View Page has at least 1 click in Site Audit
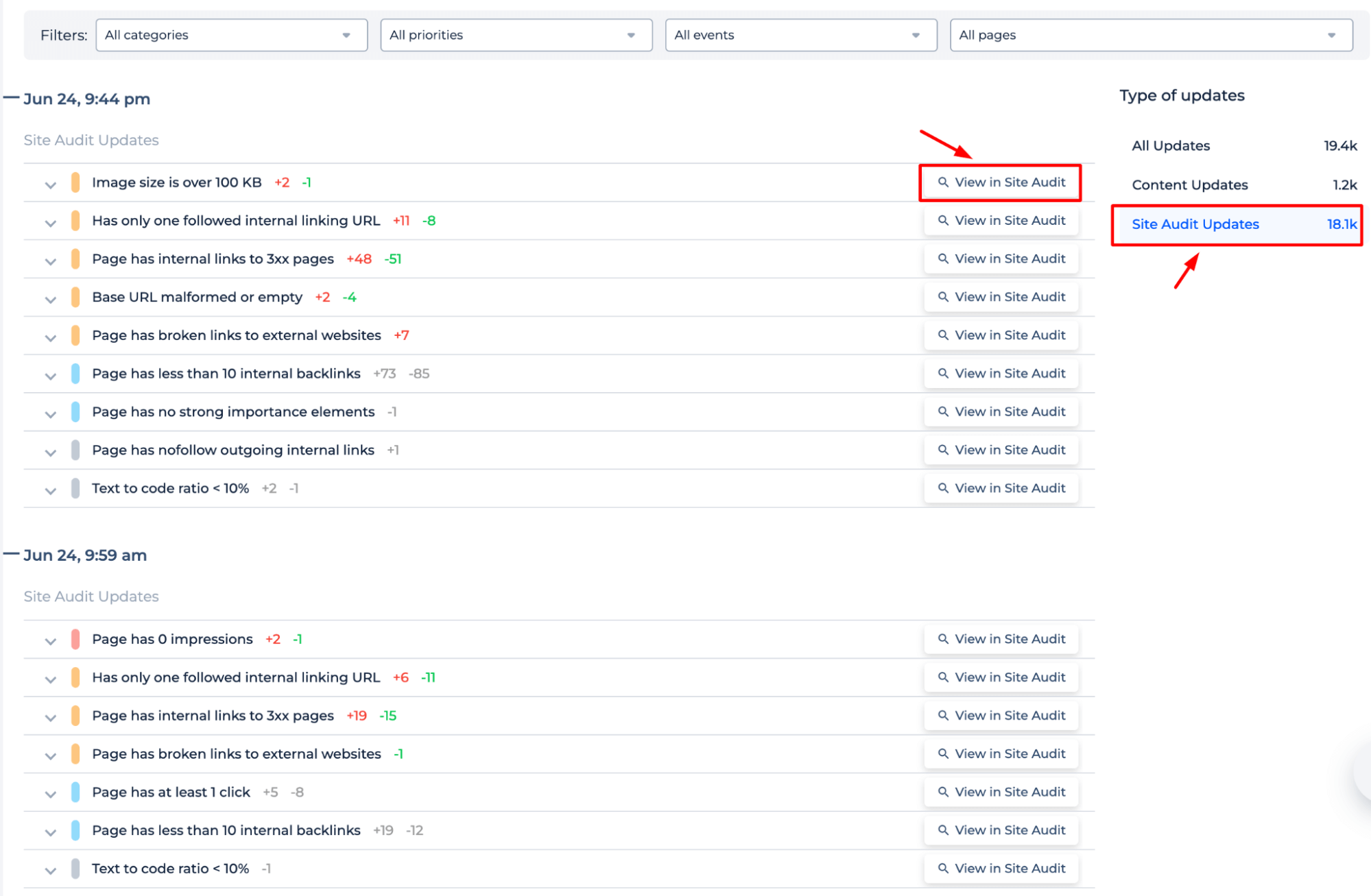 click(1001, 792)
